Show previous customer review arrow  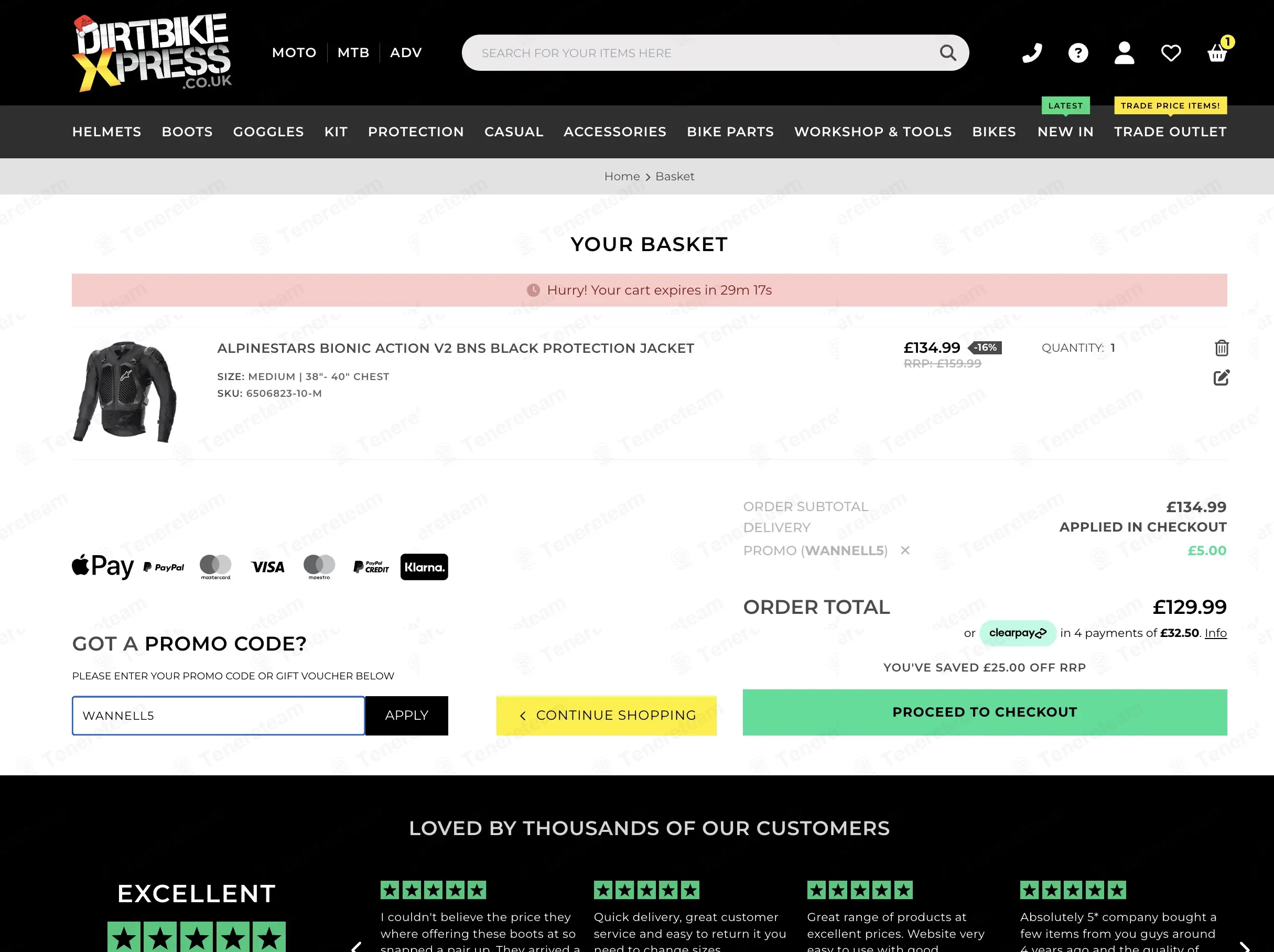pyautogui.click(x=357, y=946)
